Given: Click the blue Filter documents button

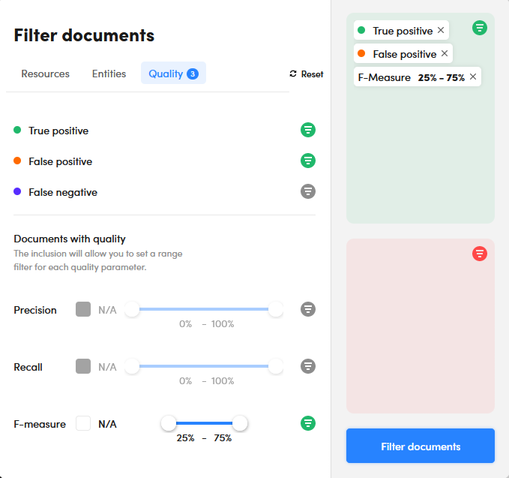Looking at the screenshot, I should (420, 446).
